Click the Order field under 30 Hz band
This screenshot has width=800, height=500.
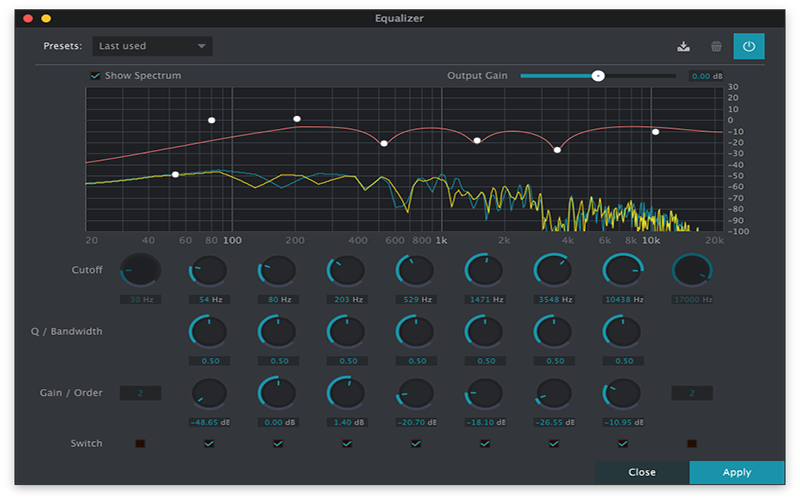(140, 393)
